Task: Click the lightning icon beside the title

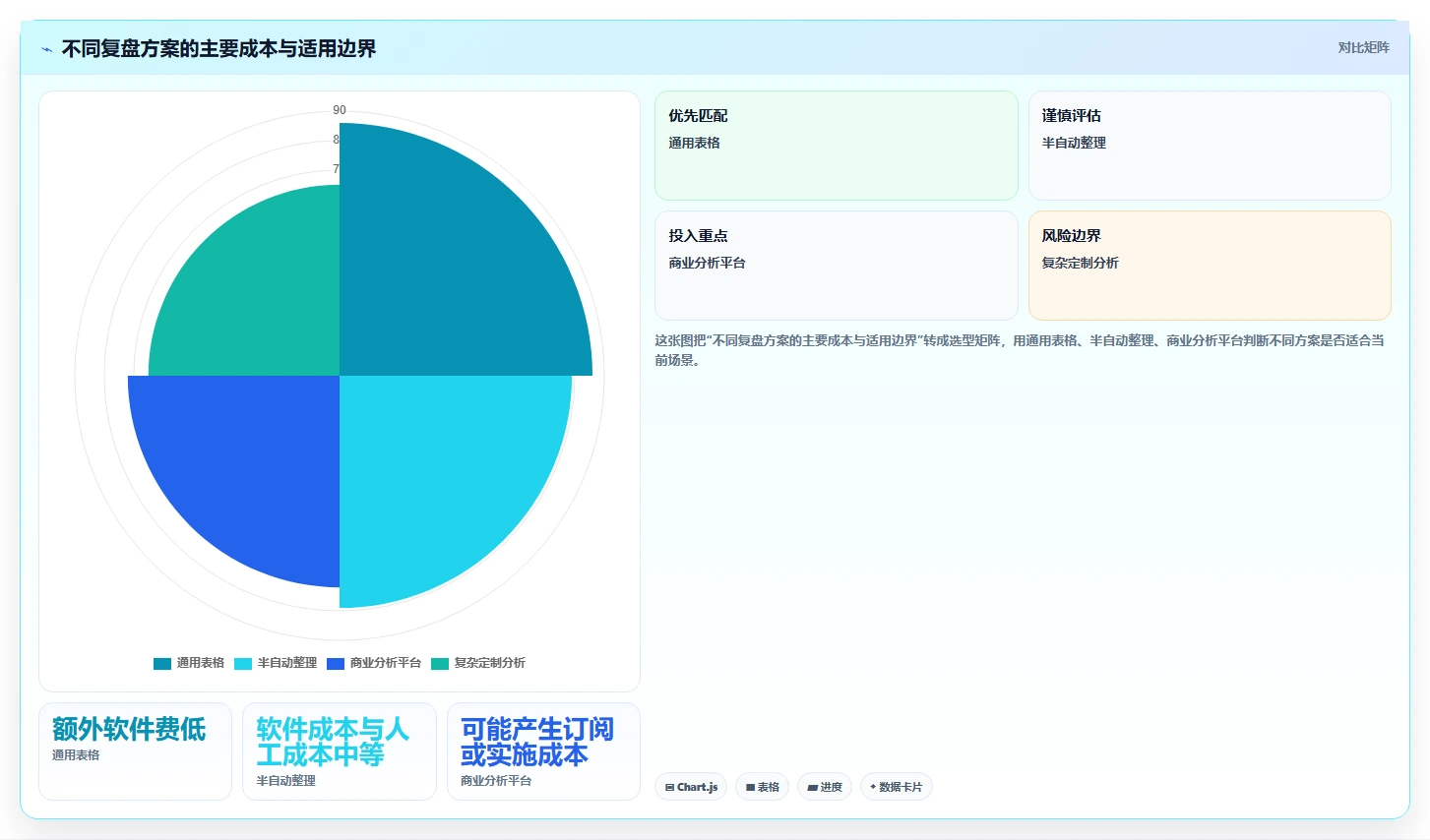Action: [46, 49]
